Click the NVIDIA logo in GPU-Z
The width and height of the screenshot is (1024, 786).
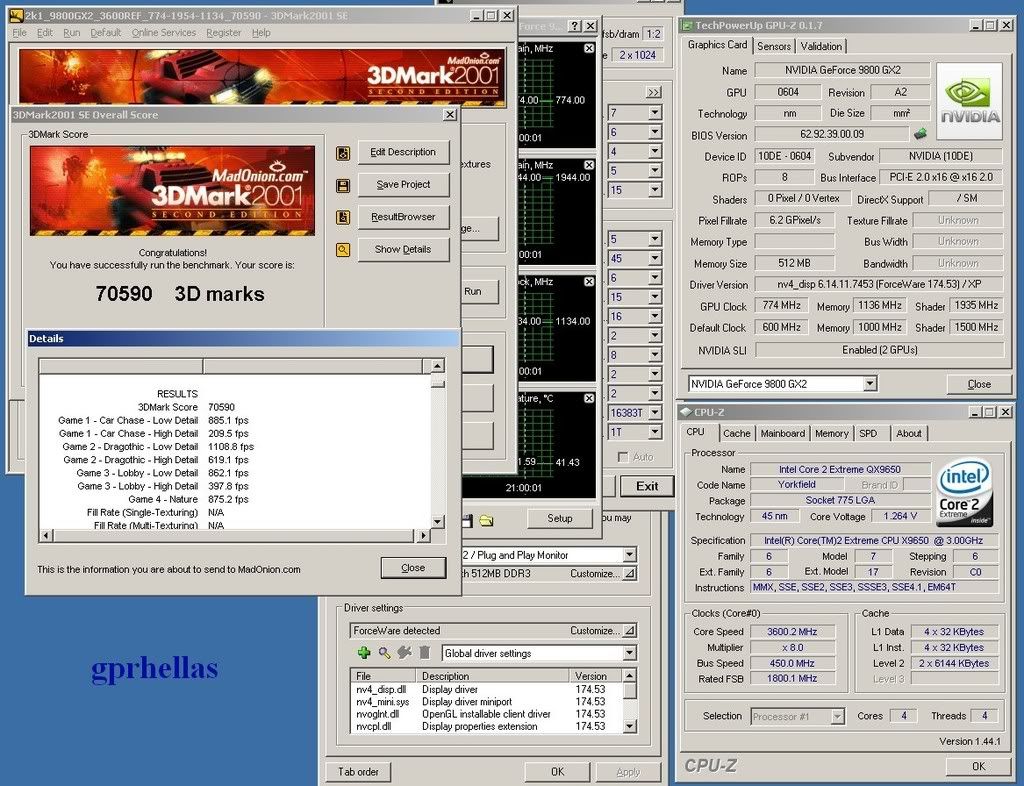point(969,101)
